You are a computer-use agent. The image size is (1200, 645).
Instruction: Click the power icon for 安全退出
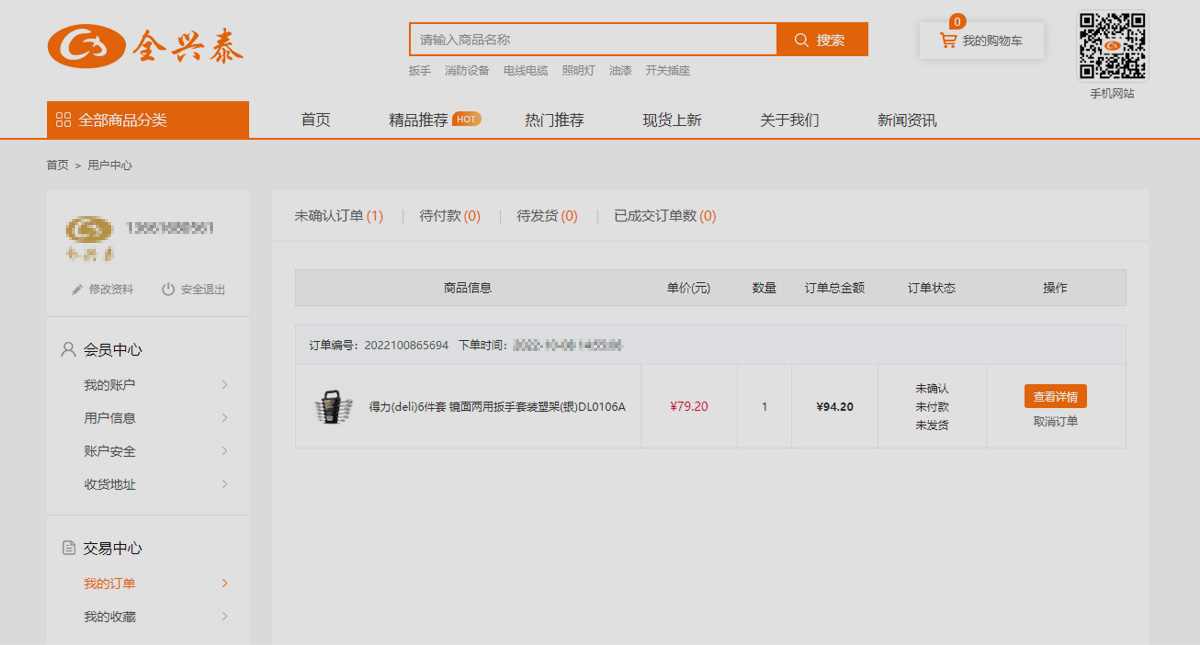point(168,290)
